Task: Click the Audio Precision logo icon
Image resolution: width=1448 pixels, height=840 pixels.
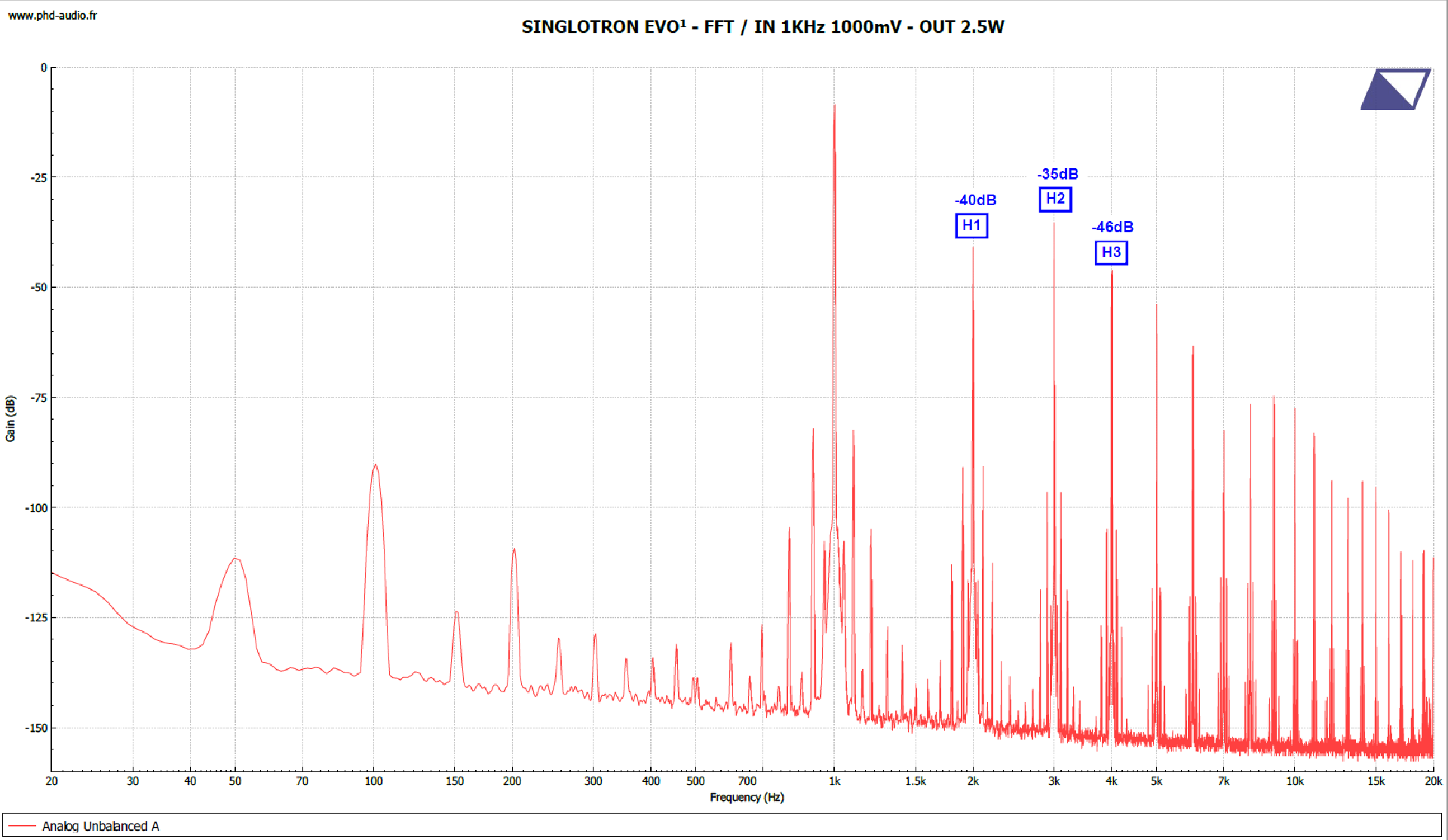Action: coord(1395,90)
